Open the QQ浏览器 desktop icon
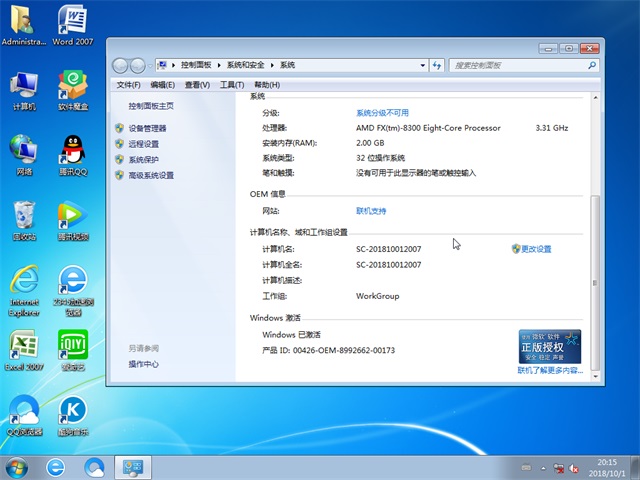This screenshot has width=640, height=480. (24, 416)
